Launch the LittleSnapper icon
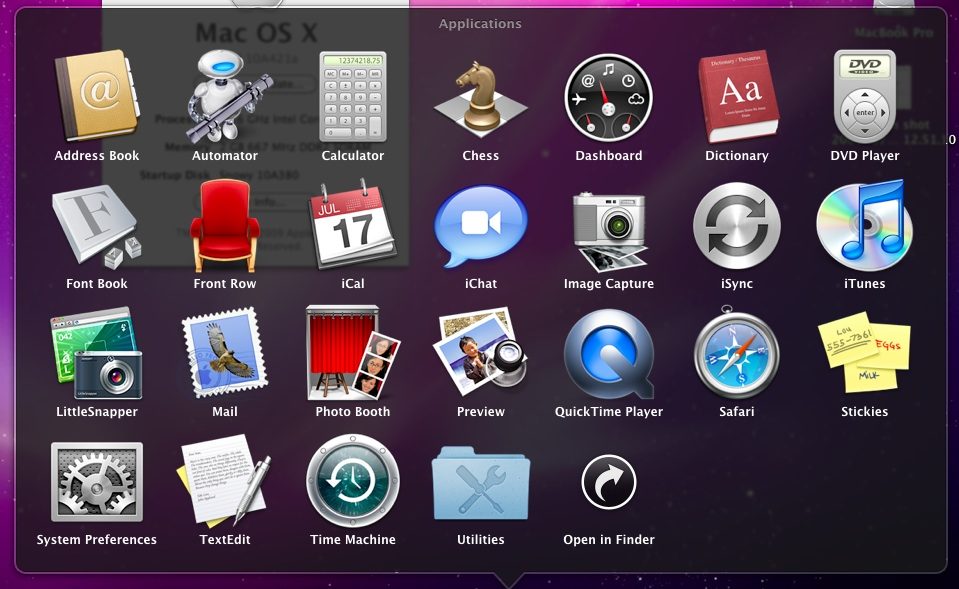Screen dimensions: 959x589 [x=97, y=354]
